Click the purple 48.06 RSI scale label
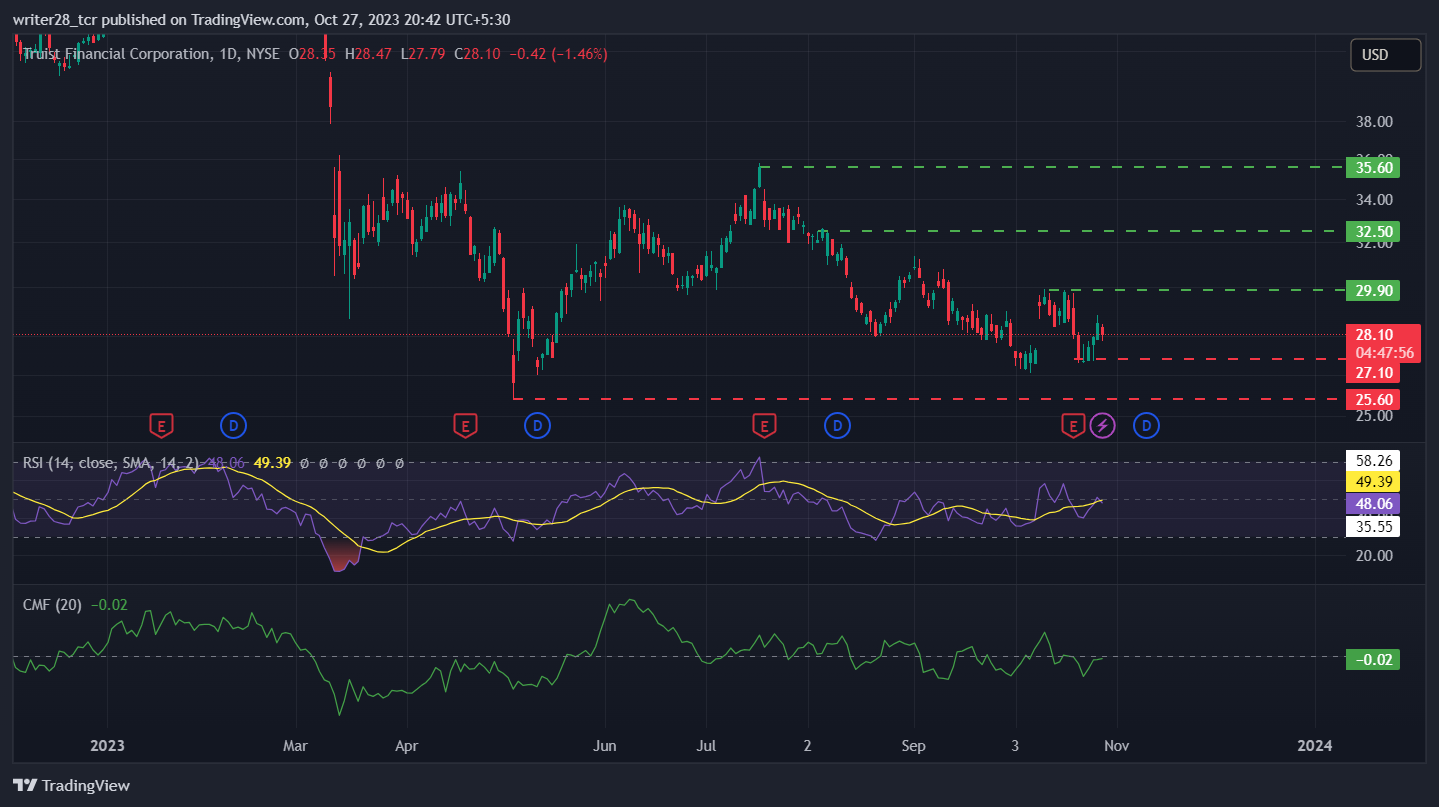1439x807 pixels. pos(1372,503)
